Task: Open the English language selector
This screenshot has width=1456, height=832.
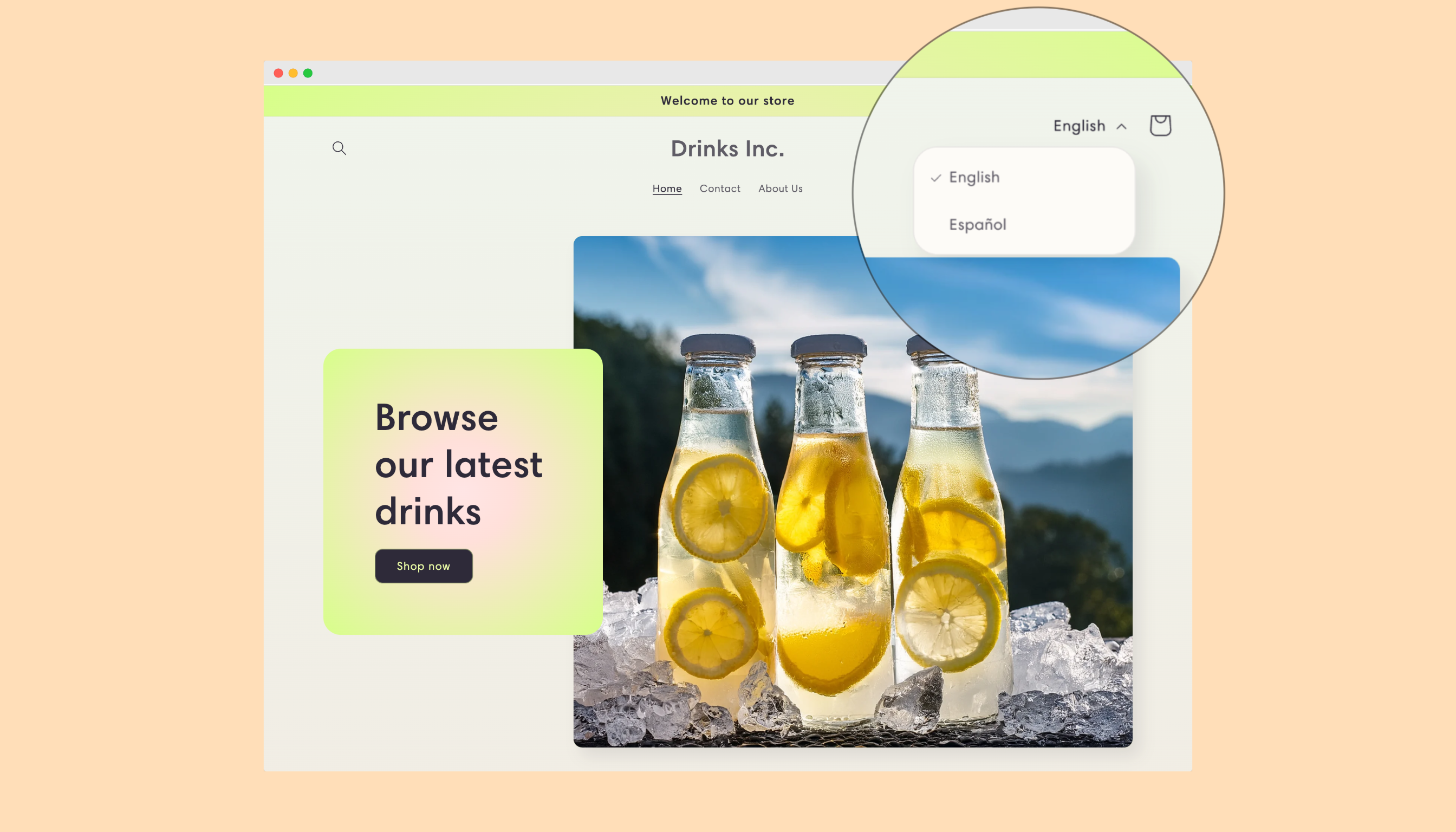Action: (1080, 126)
